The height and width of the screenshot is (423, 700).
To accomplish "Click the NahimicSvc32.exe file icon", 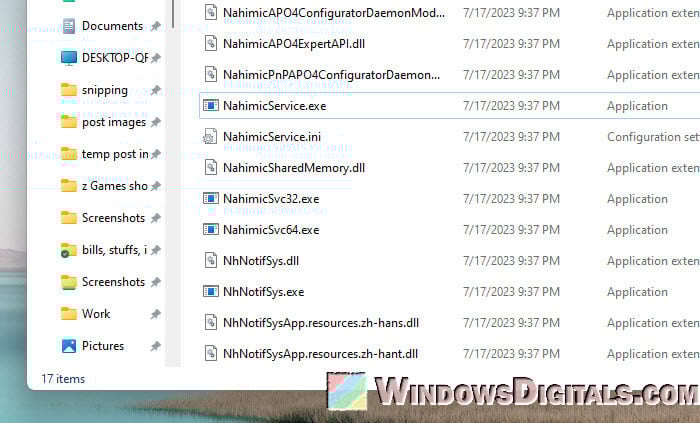I will [x=211, y=199].
